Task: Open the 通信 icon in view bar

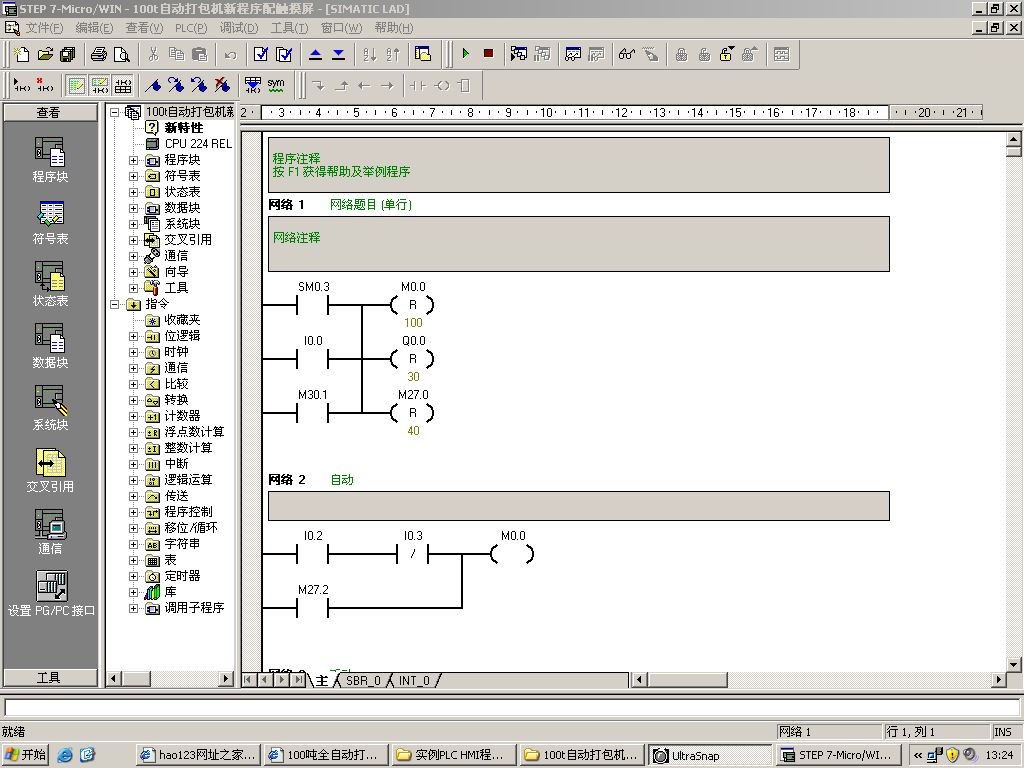Action: [50, 525]
